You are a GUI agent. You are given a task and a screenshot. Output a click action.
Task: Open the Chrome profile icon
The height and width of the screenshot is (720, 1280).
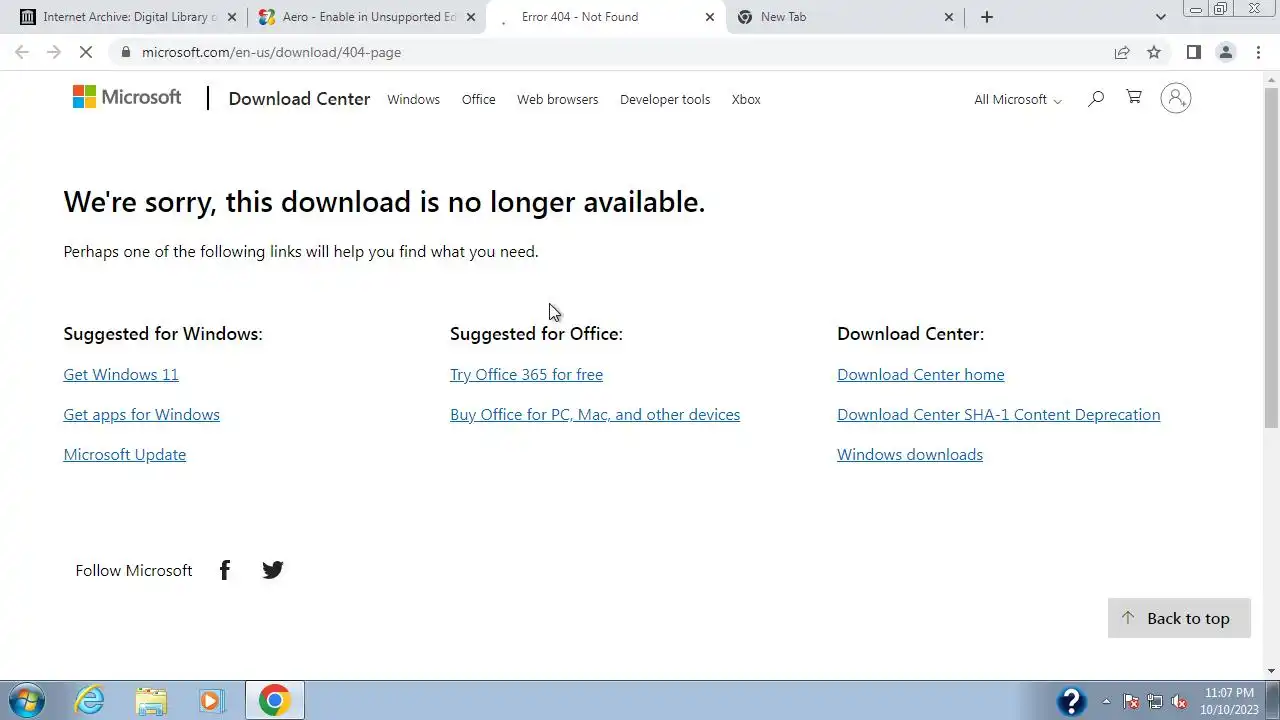(x=1226, y=52)
